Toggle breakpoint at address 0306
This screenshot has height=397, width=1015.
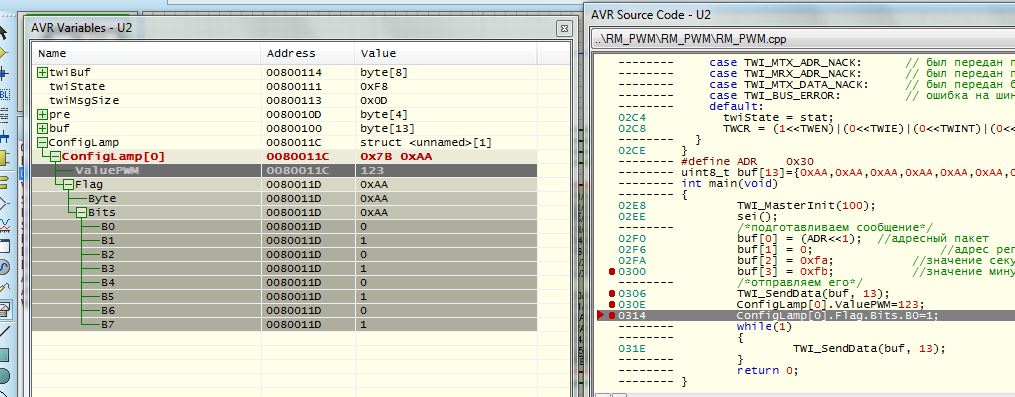[x=612, y=293]
